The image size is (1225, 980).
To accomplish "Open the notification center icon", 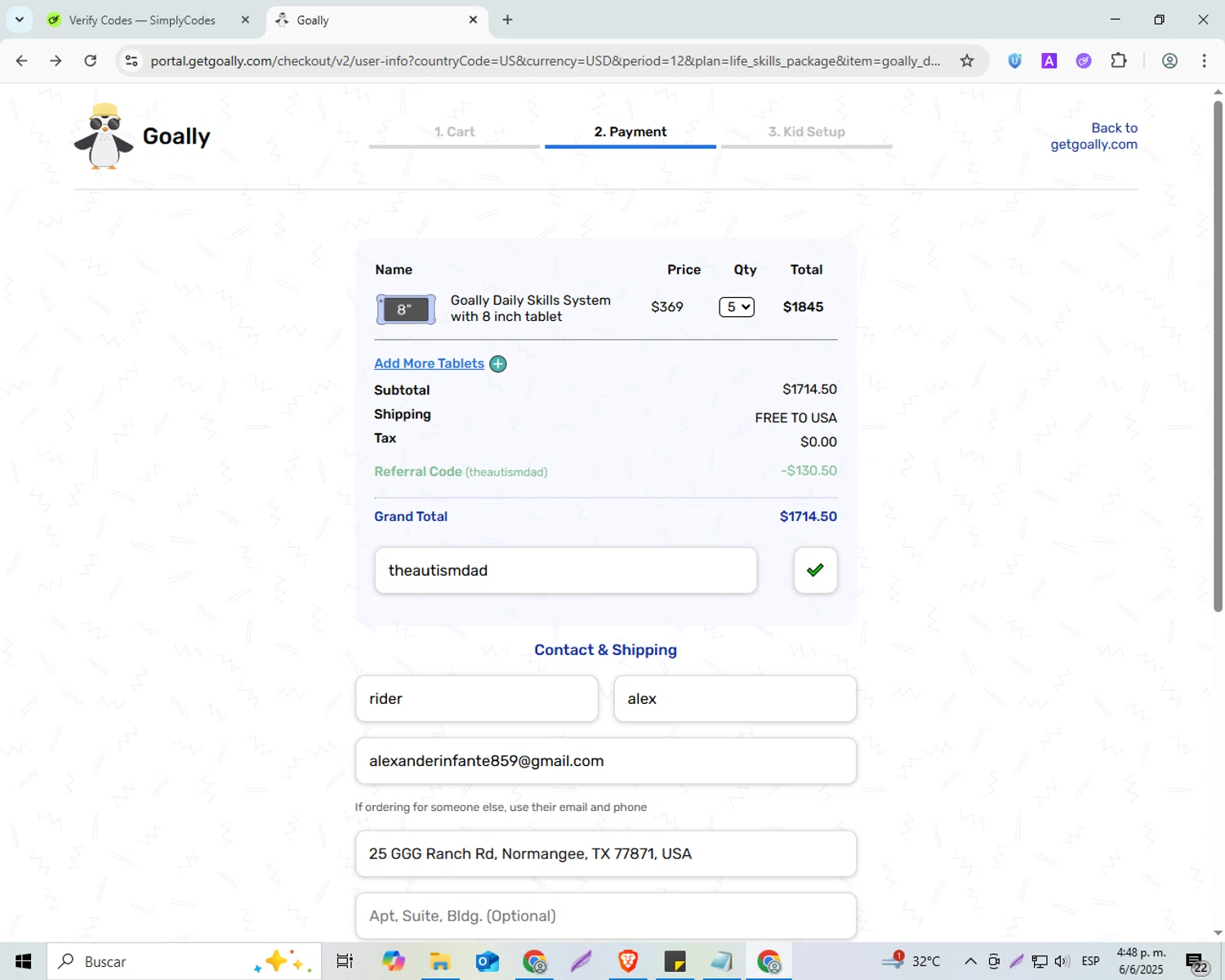I will (x=1196, y=962).
